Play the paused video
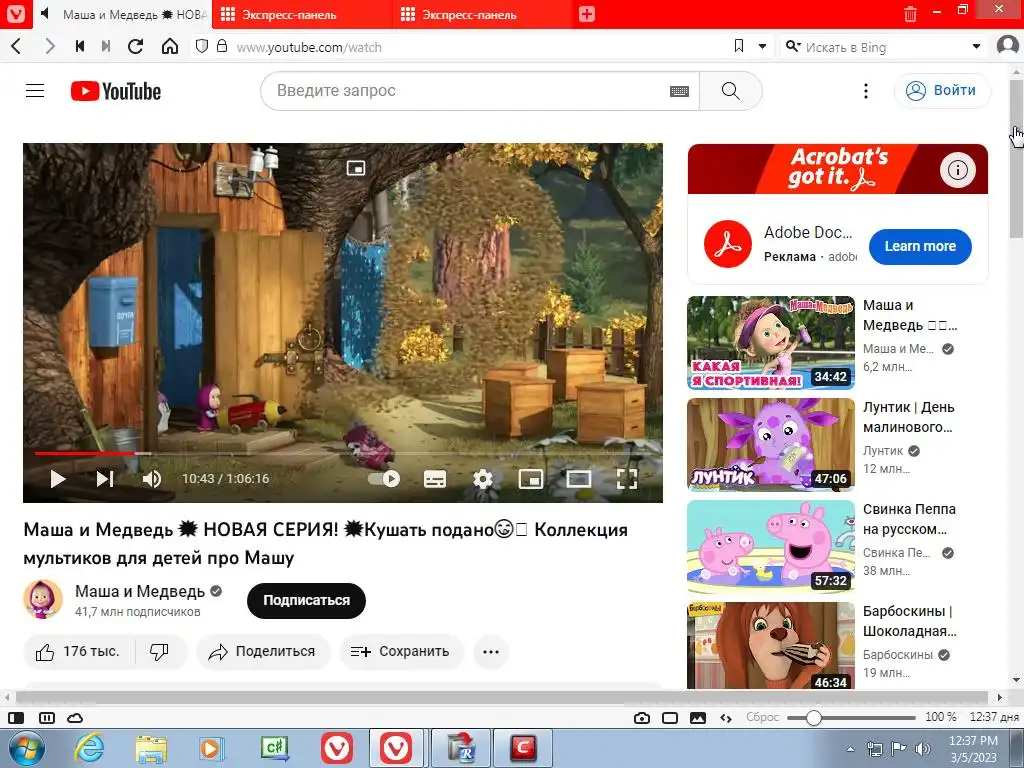 click(58, 479)
